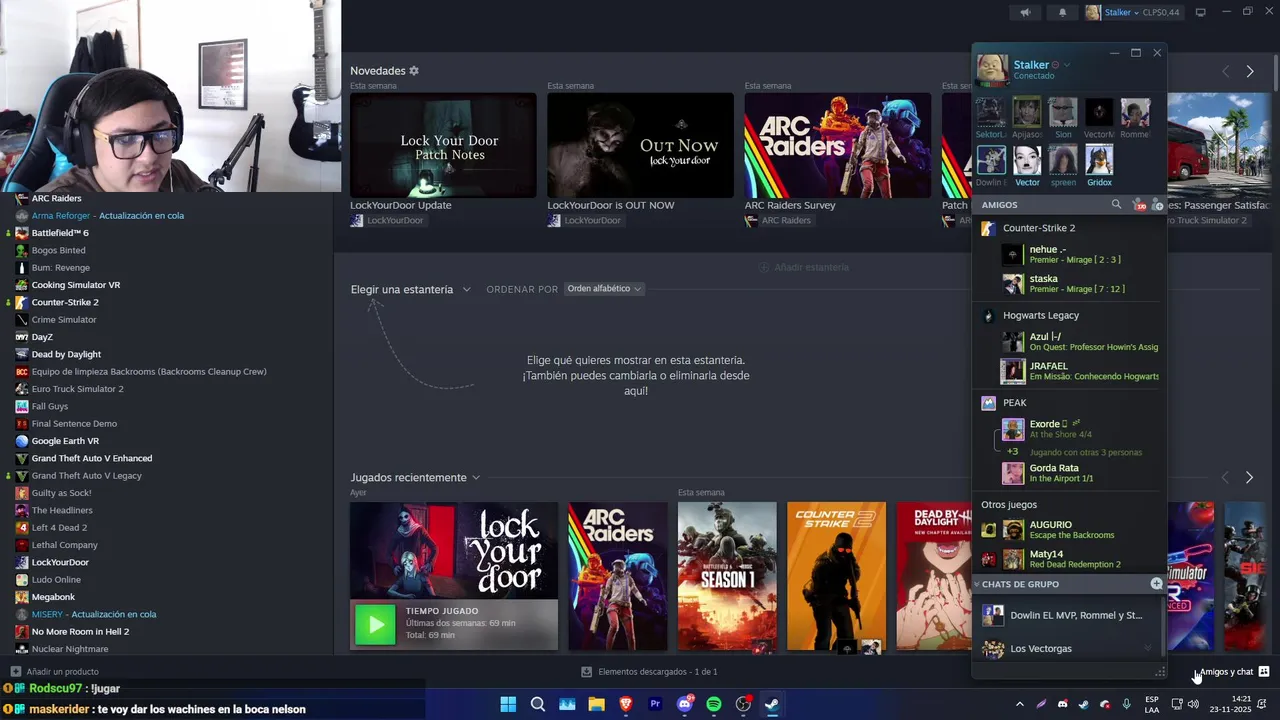
Task: Open the Orden alfabético sort dropdown
Action: (605, 289)
